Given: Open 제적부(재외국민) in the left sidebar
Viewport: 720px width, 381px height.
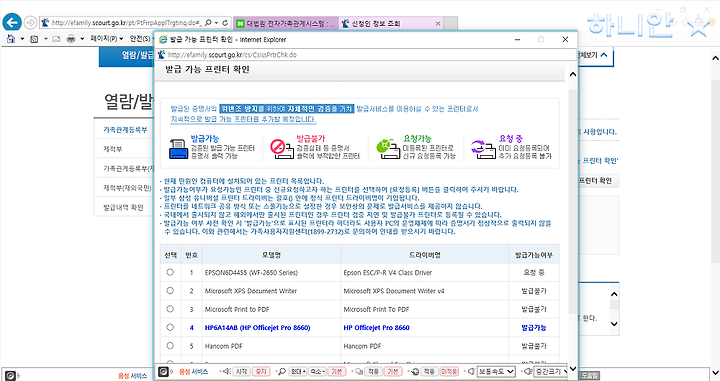Looking at the screenshot, I should pos(127,188).
